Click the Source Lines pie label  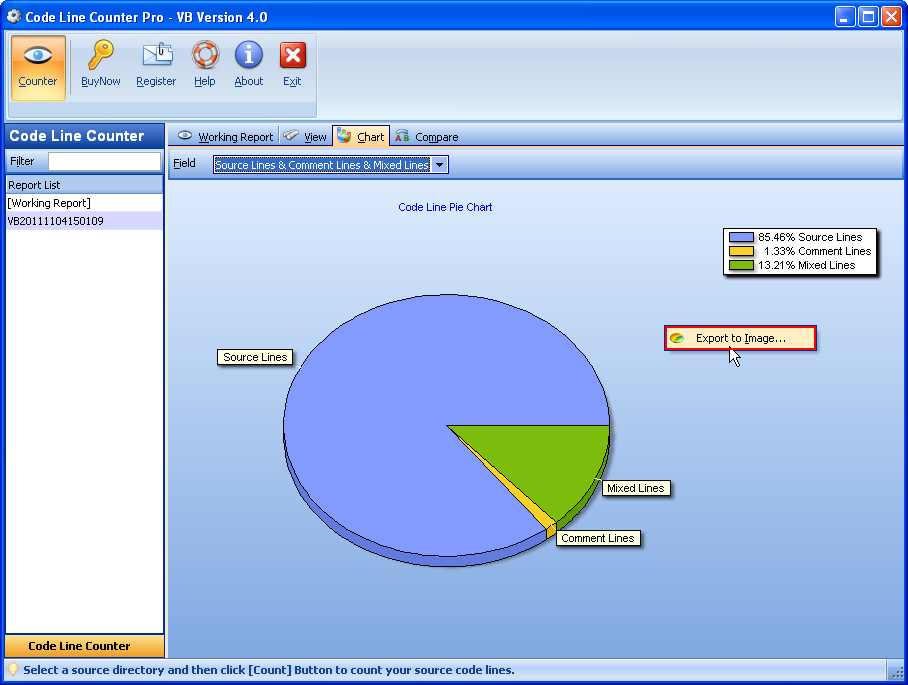pos(255,357)
